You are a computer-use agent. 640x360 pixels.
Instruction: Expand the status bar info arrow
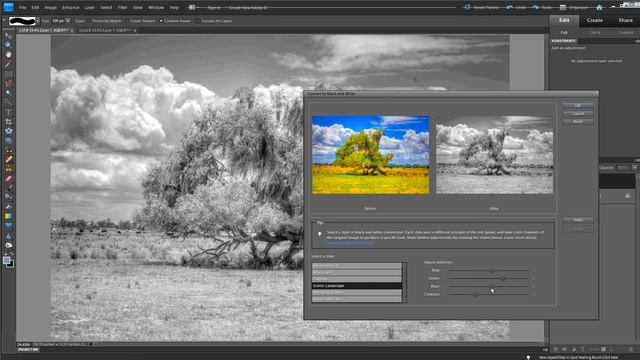pos(91,344)
